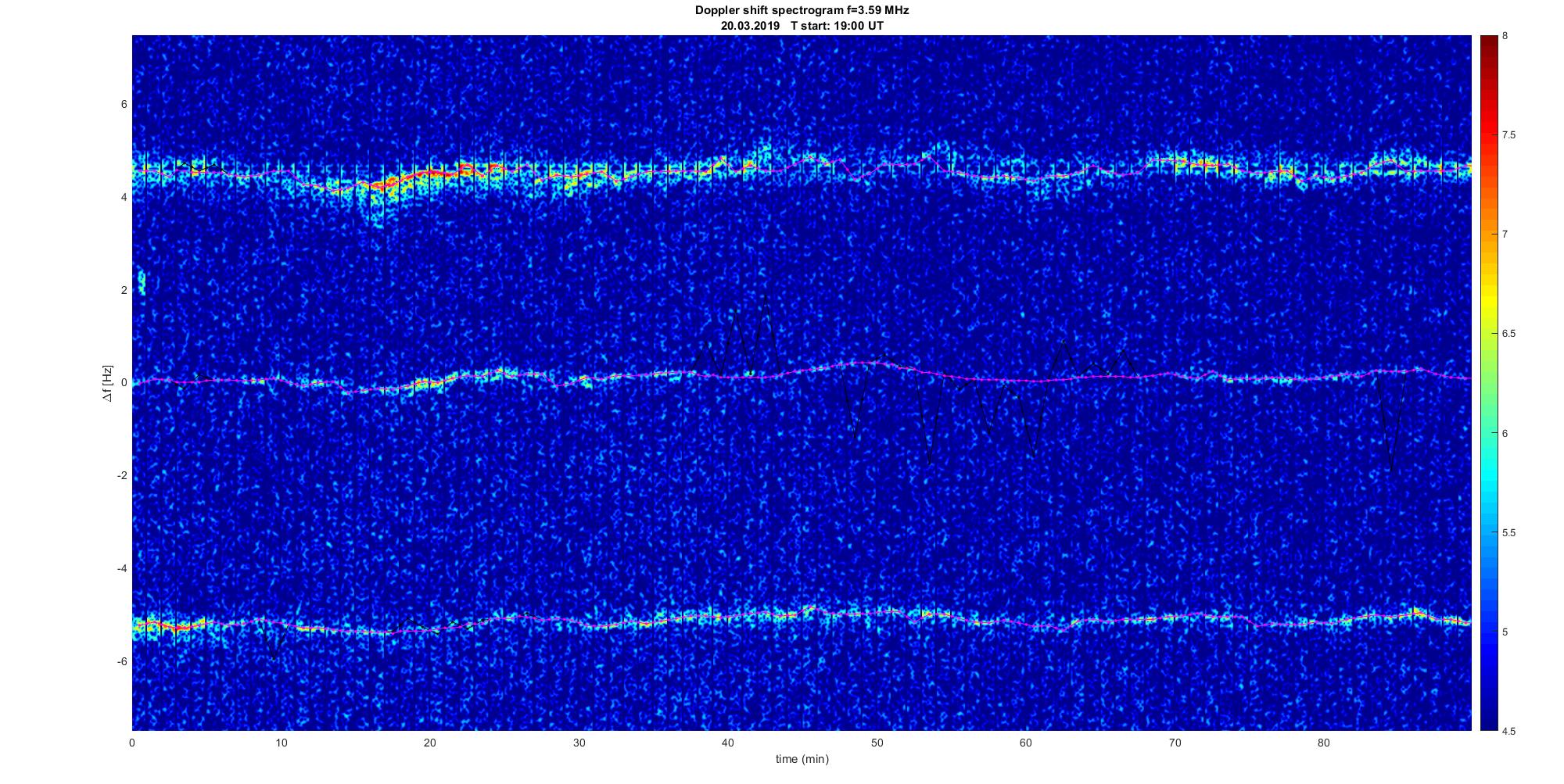Click the y-axis label 'Δf [Hz]'
The image size is (1564, 784).
107,383
